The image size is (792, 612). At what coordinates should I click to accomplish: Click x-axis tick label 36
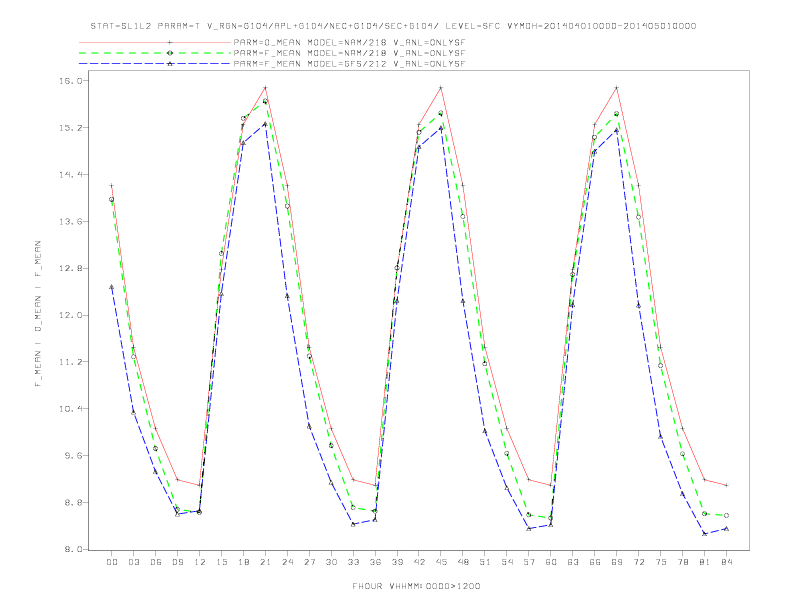(375, 562)
